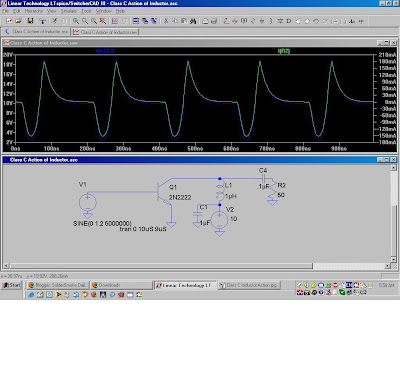Place a net label
400x375 pixels.
244,21
